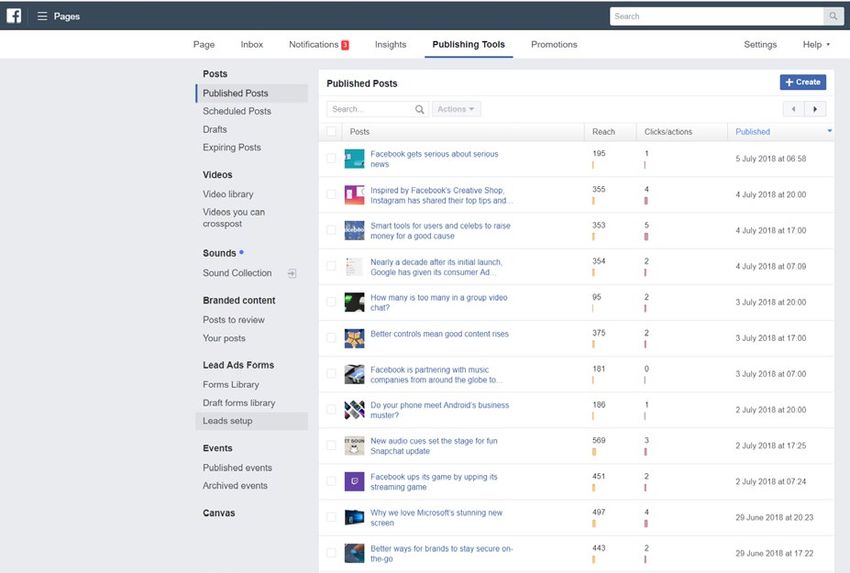Open Drafts in sidebar
The height and width of the screenshot is (573, 850).
215,130
